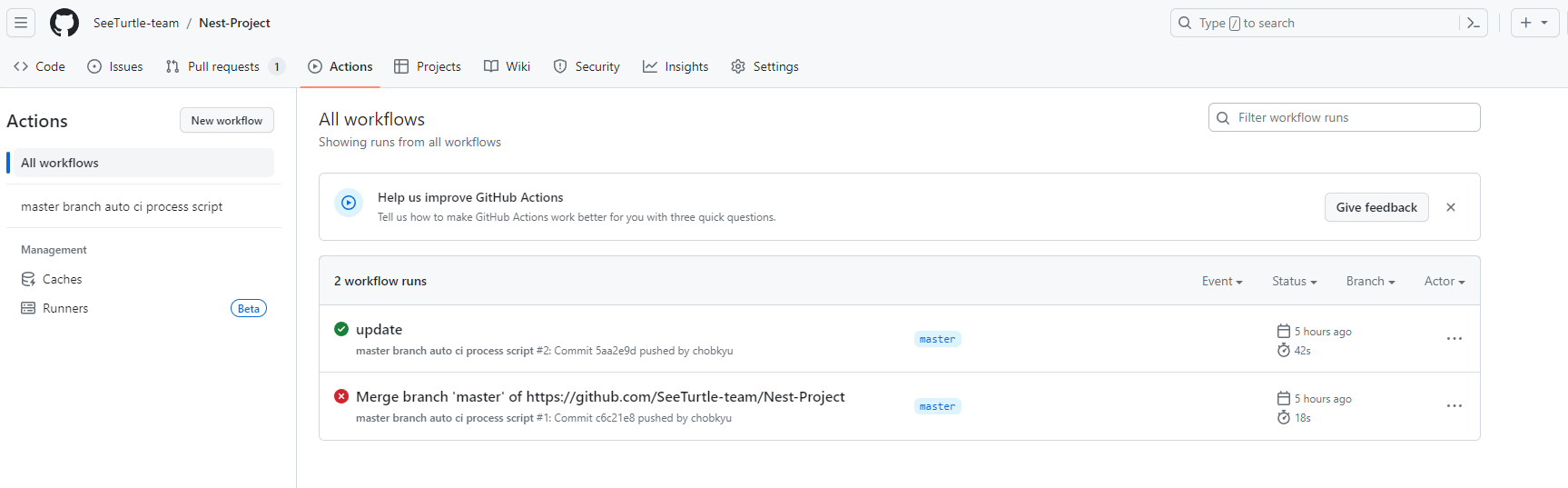The width and height of the screenshot is (1568, 488).
Task: Expand the Status filter dropdown
Action: coord(1294,282)
